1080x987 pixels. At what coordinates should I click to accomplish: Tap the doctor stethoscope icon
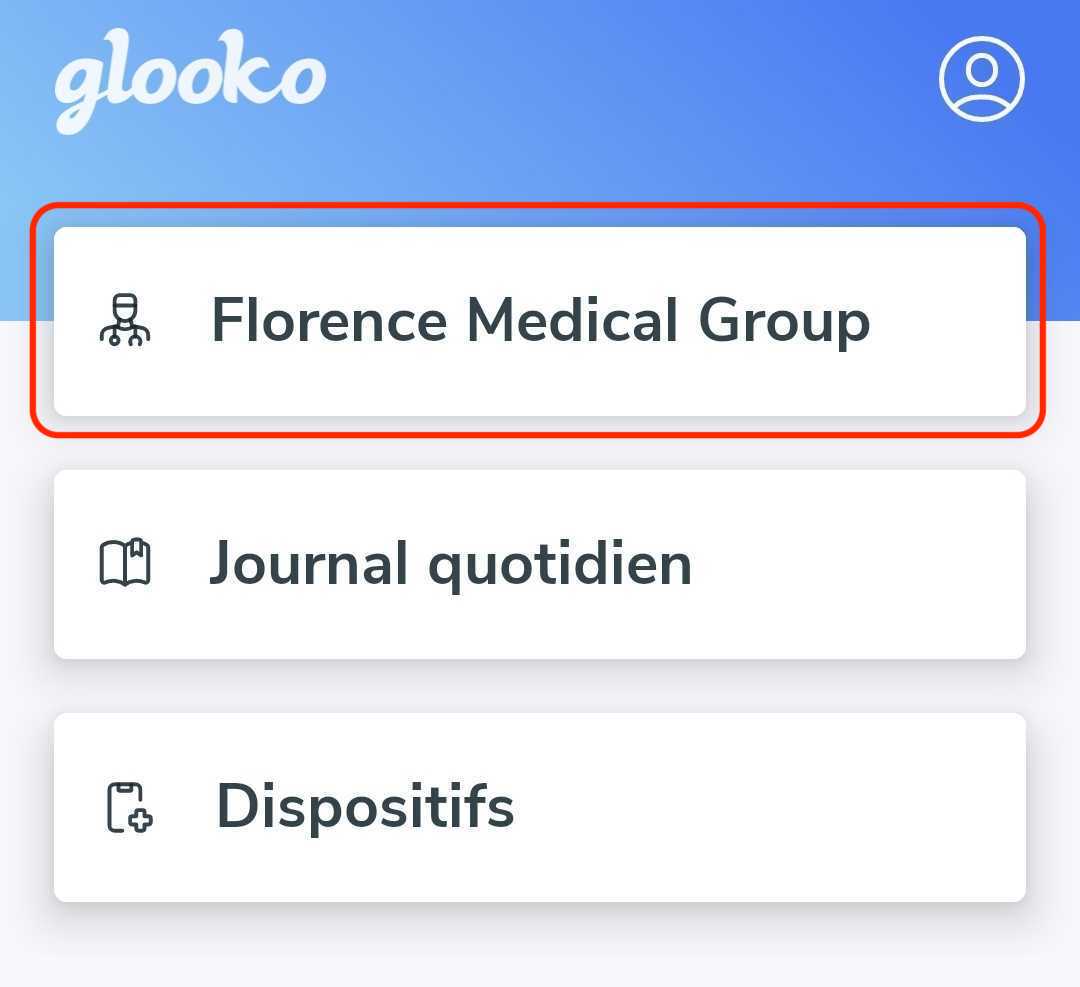[125, 320]
